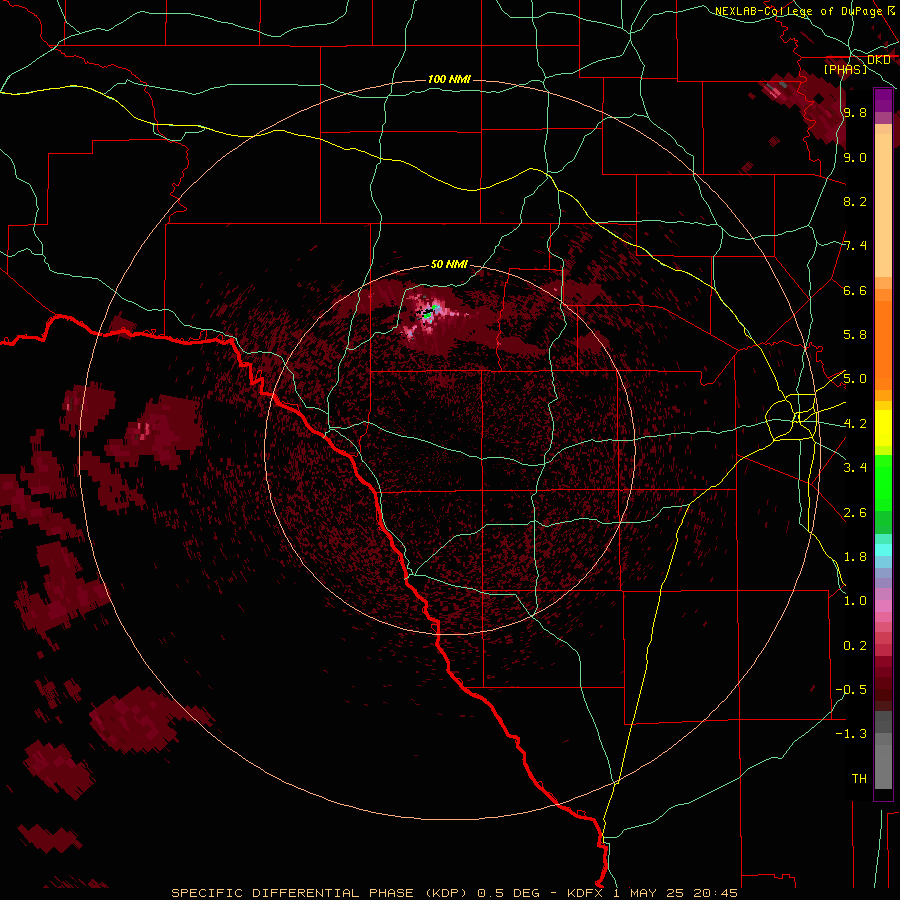Click the 1.8 value on the color scale
The image size is (900, 900).
click(855, 557)
